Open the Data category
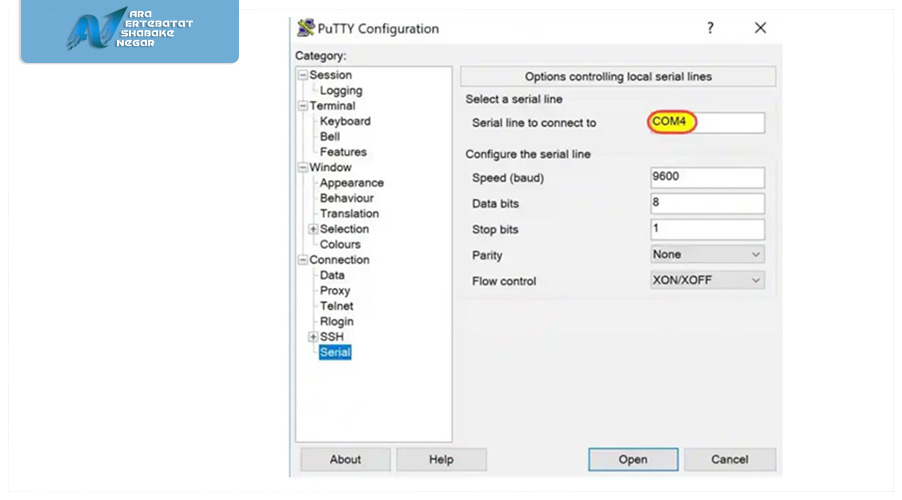The image size is (902, 500). [332, 275]
